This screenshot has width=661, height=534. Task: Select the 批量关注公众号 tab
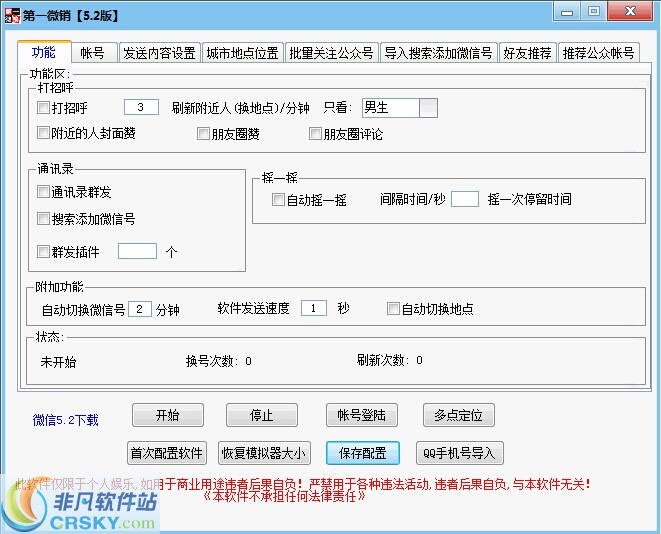coord(332,53)
